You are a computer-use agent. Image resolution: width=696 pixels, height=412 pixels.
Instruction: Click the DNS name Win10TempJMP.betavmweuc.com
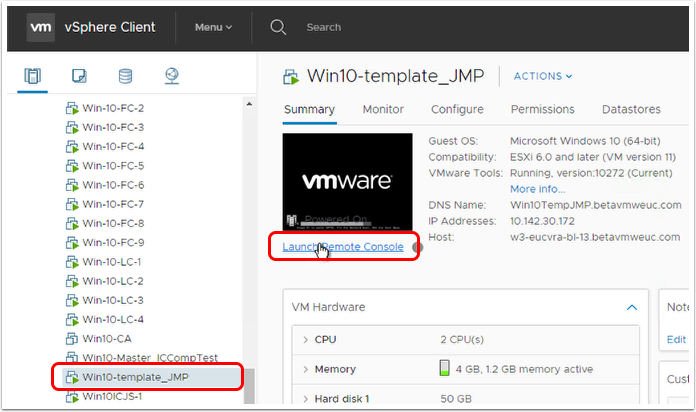click(x=596, y=205)
